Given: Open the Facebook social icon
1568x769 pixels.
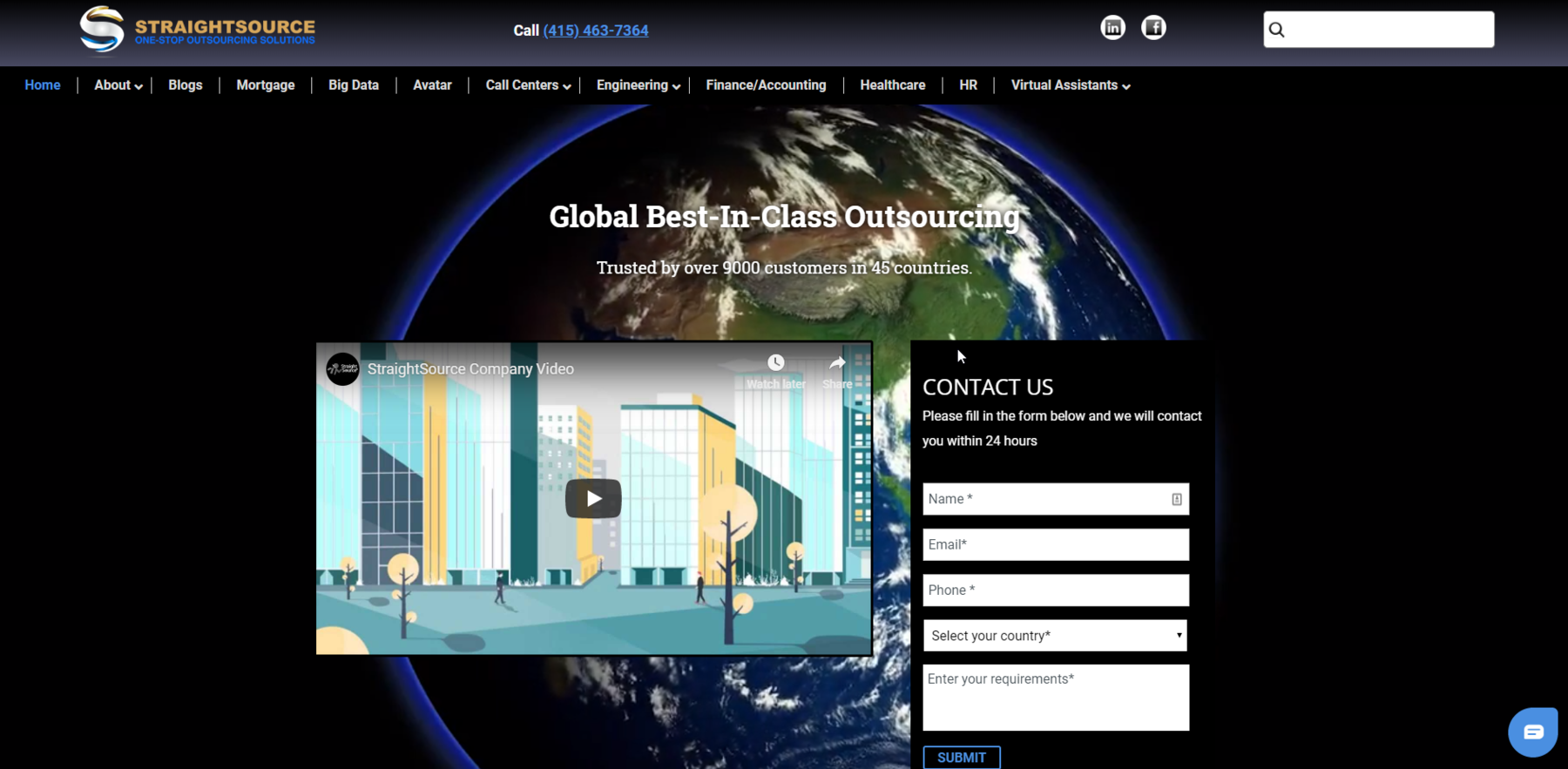Looking at the screenshot, I should [1153, 28].
